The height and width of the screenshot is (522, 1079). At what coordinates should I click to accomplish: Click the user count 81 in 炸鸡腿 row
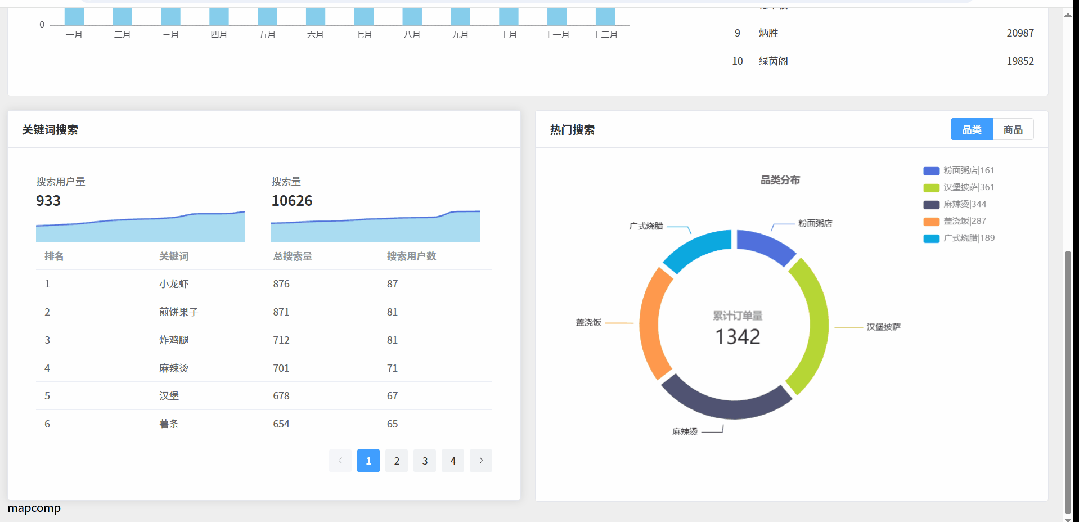[x=392, y=340]
